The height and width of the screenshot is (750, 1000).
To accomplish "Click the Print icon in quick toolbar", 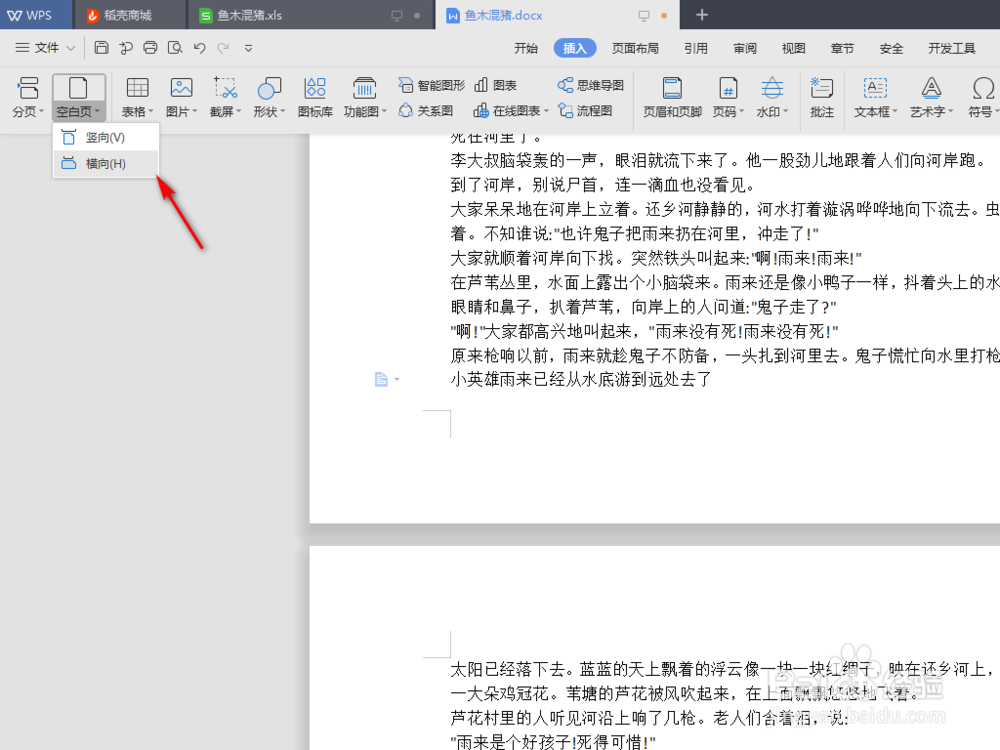I will click(150, 47).
